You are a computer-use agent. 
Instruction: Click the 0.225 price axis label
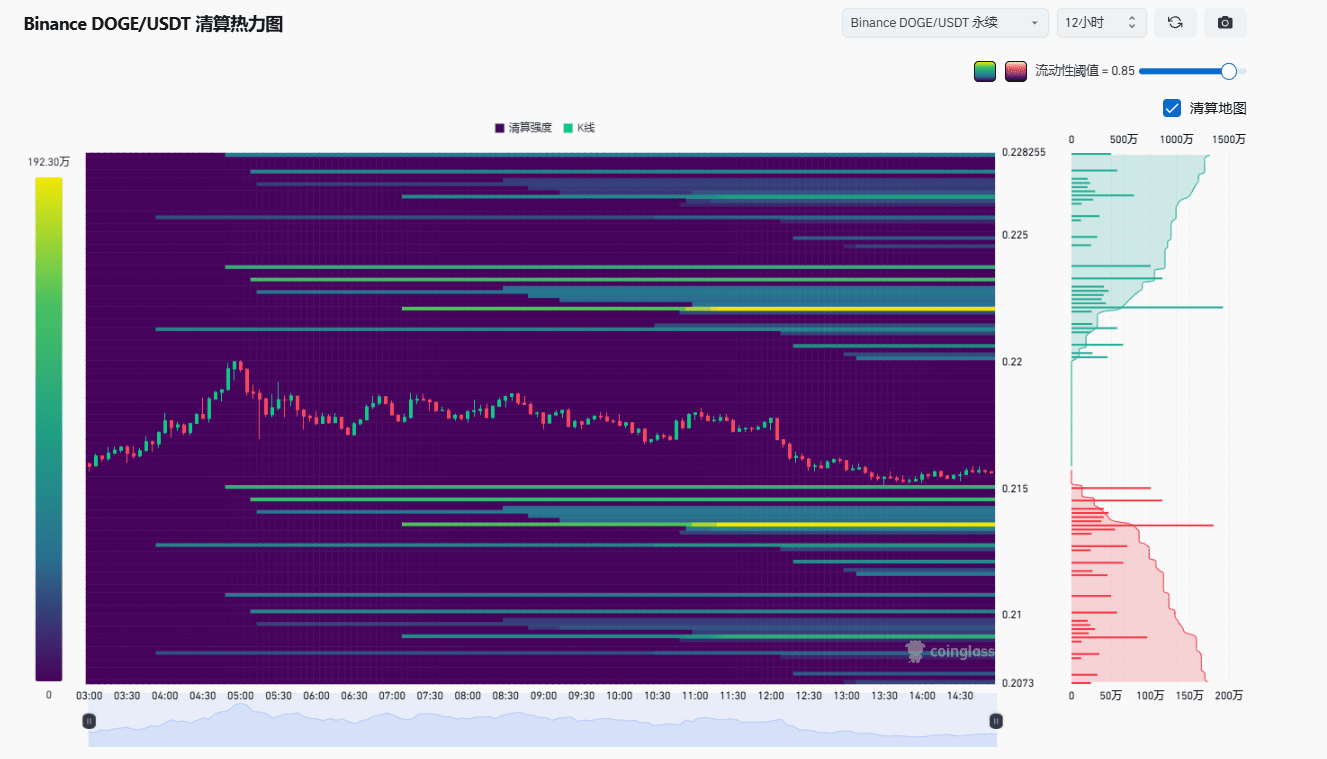pyautogui.click(x=1014, y=235)
